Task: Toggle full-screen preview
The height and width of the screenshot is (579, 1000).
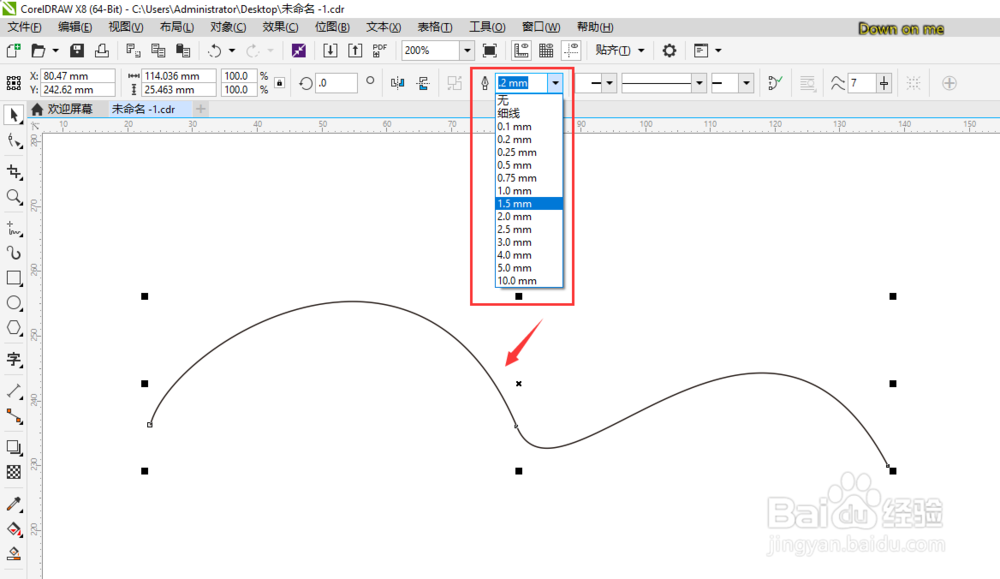Action: click(x=490, y=50)
